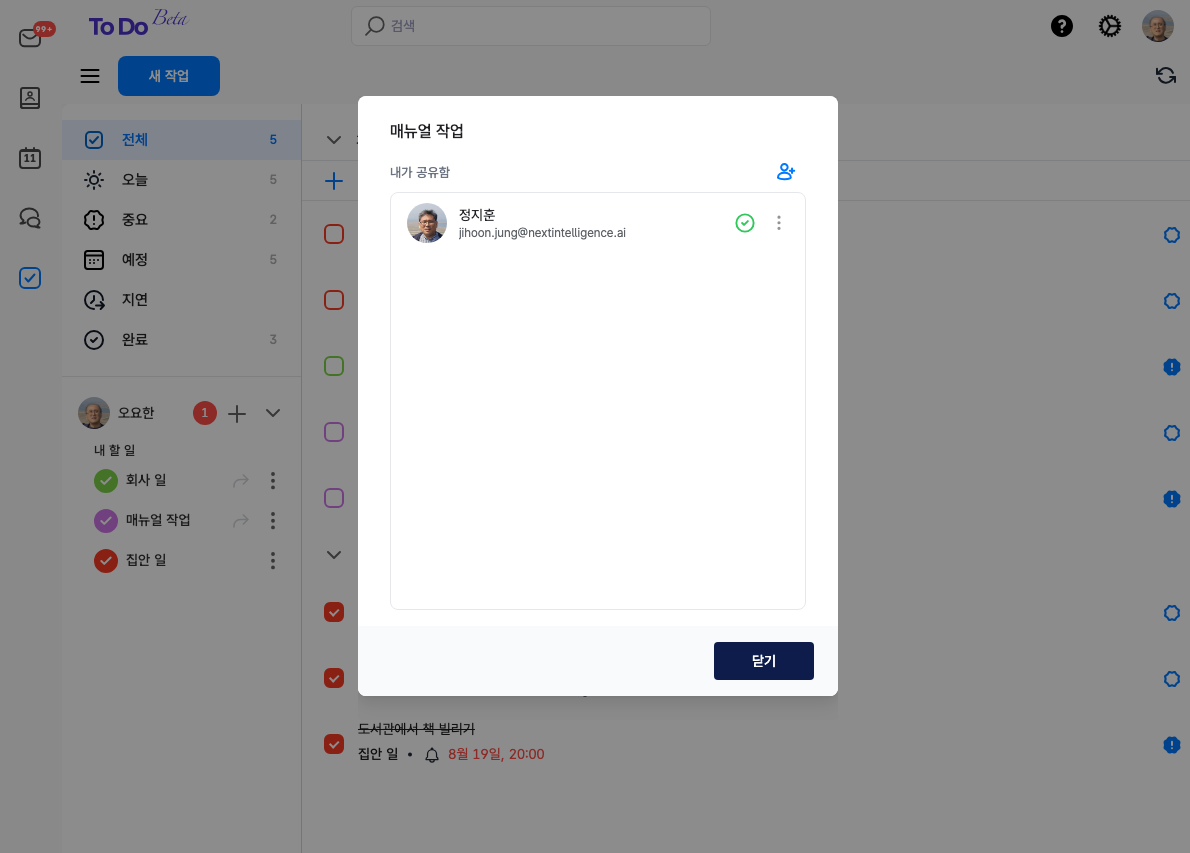Click the sync refresh icon

pyautogui.click(x=1165, y=76)
